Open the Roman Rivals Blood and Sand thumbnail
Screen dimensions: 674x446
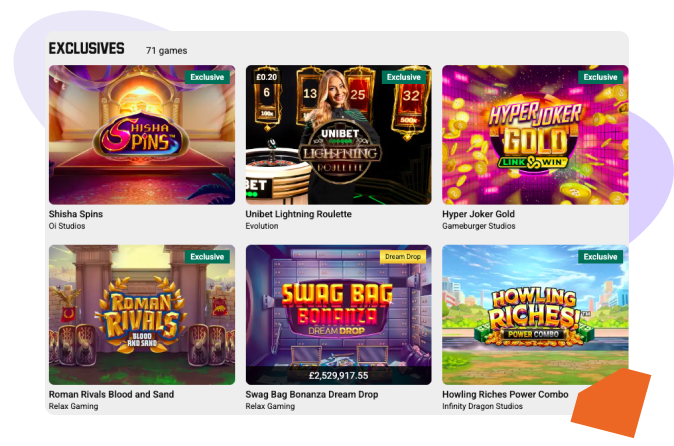click(142, 315)
